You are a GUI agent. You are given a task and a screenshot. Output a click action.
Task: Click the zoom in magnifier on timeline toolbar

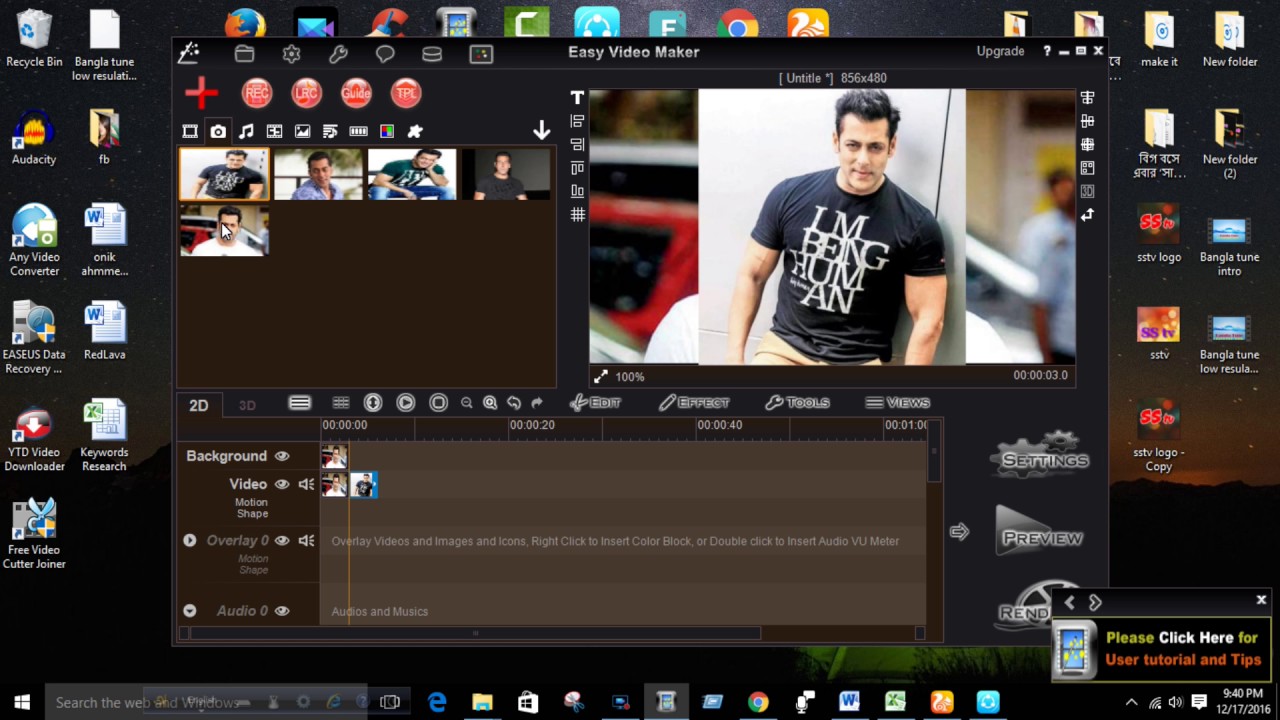pyautogui.click(x=490, y=403)
